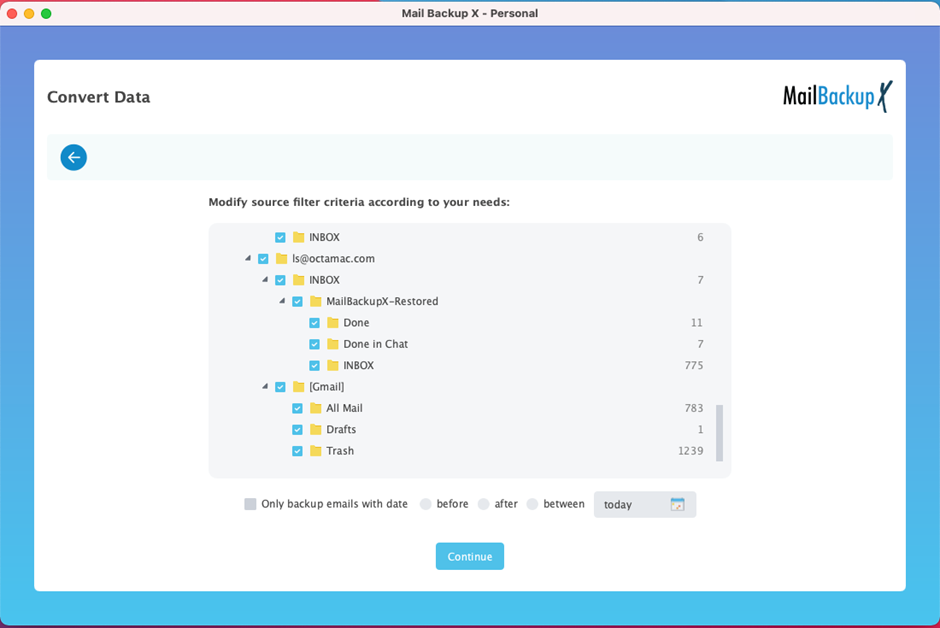Click the Done in Chat folder icon
The width and height of the screenshot is (940, 628).
pyautogui.click(x=333, y=344)
